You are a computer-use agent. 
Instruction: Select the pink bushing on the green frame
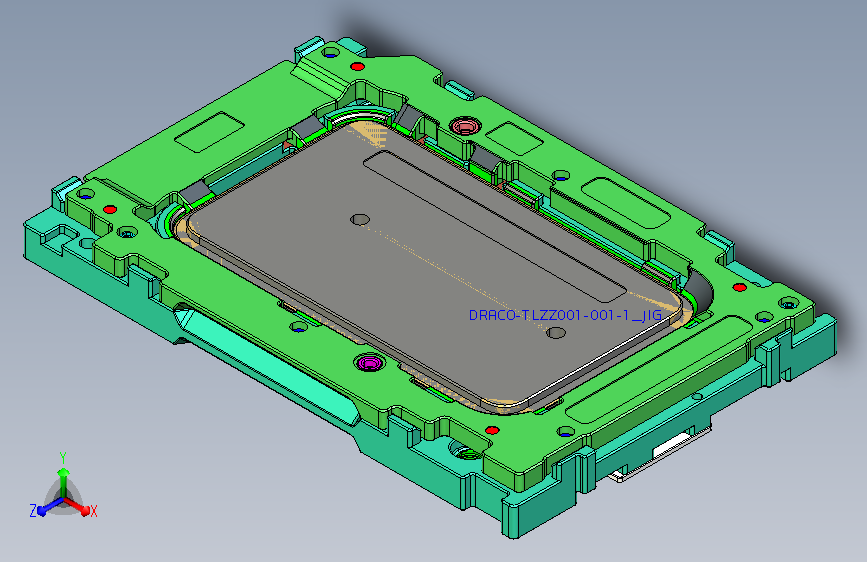click(x=464, y=126)
